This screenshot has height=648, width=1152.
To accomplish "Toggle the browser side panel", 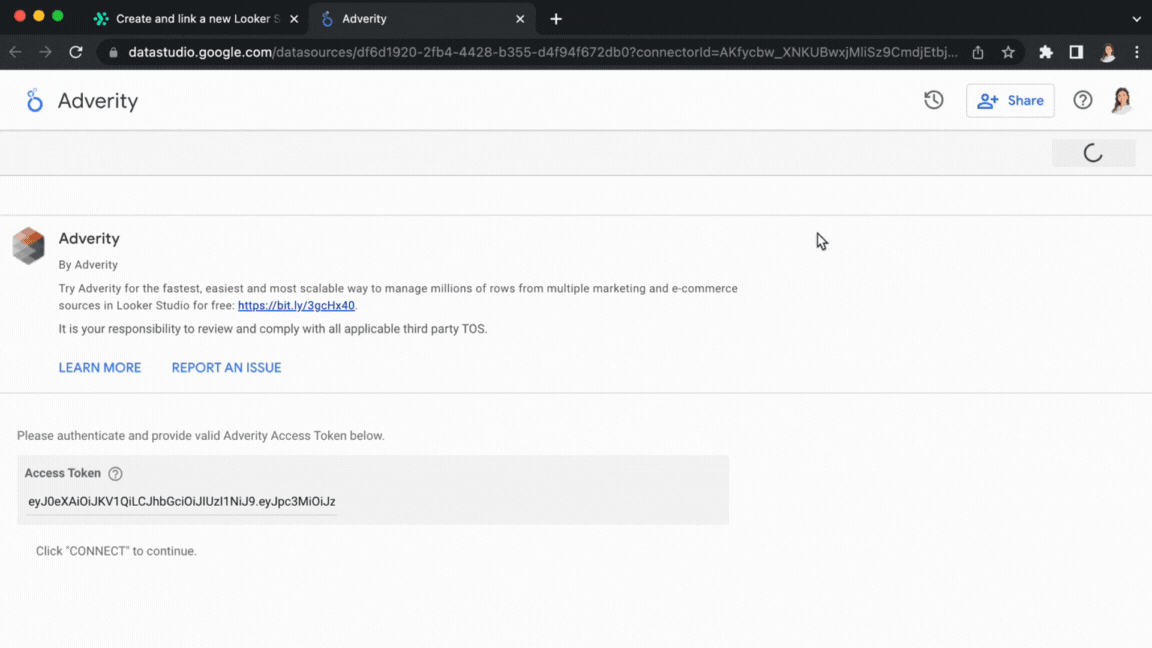I will click(1076, 52).
